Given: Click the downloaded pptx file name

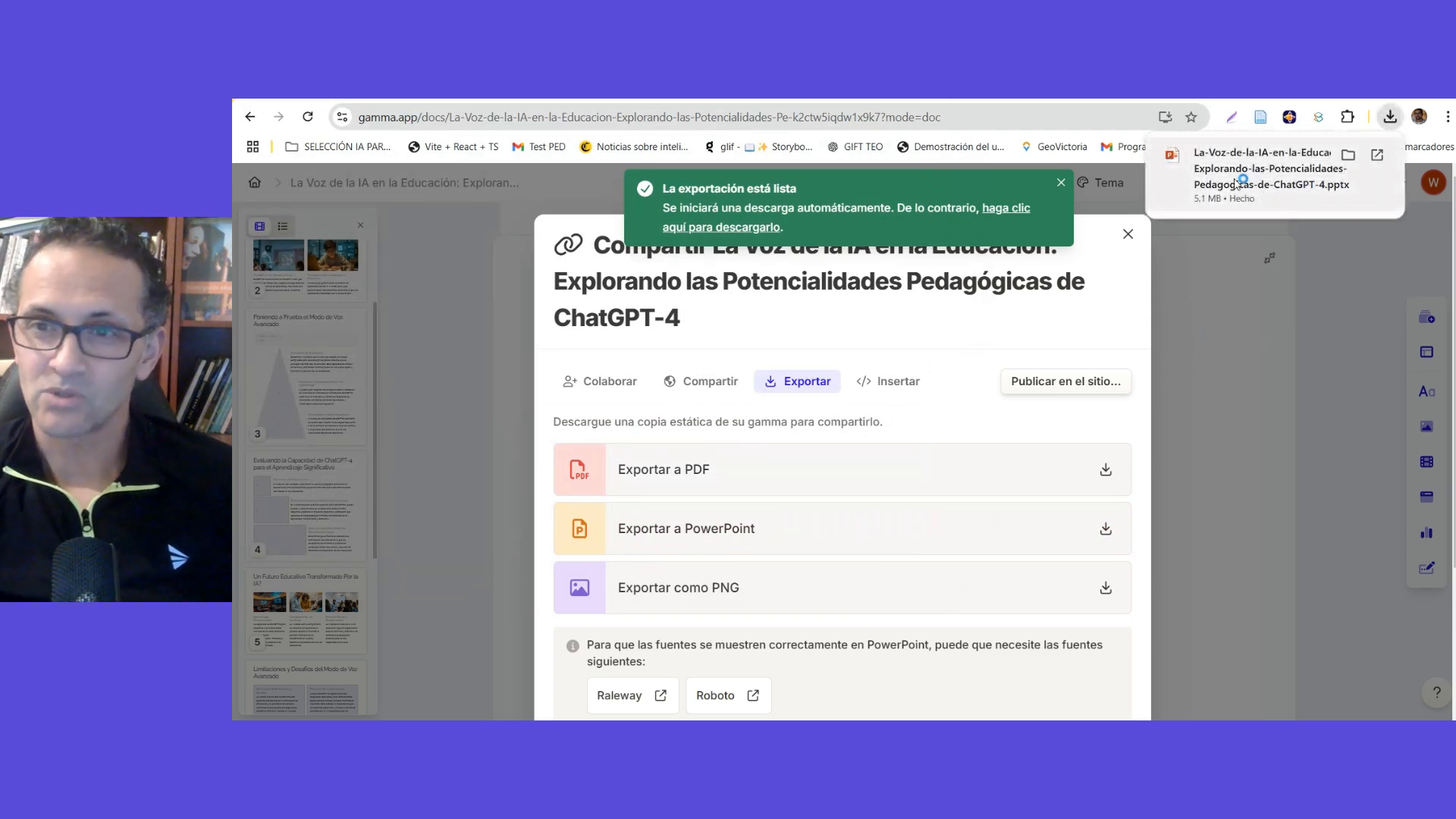Looking at the screenshot, I should coord(1271,168).
